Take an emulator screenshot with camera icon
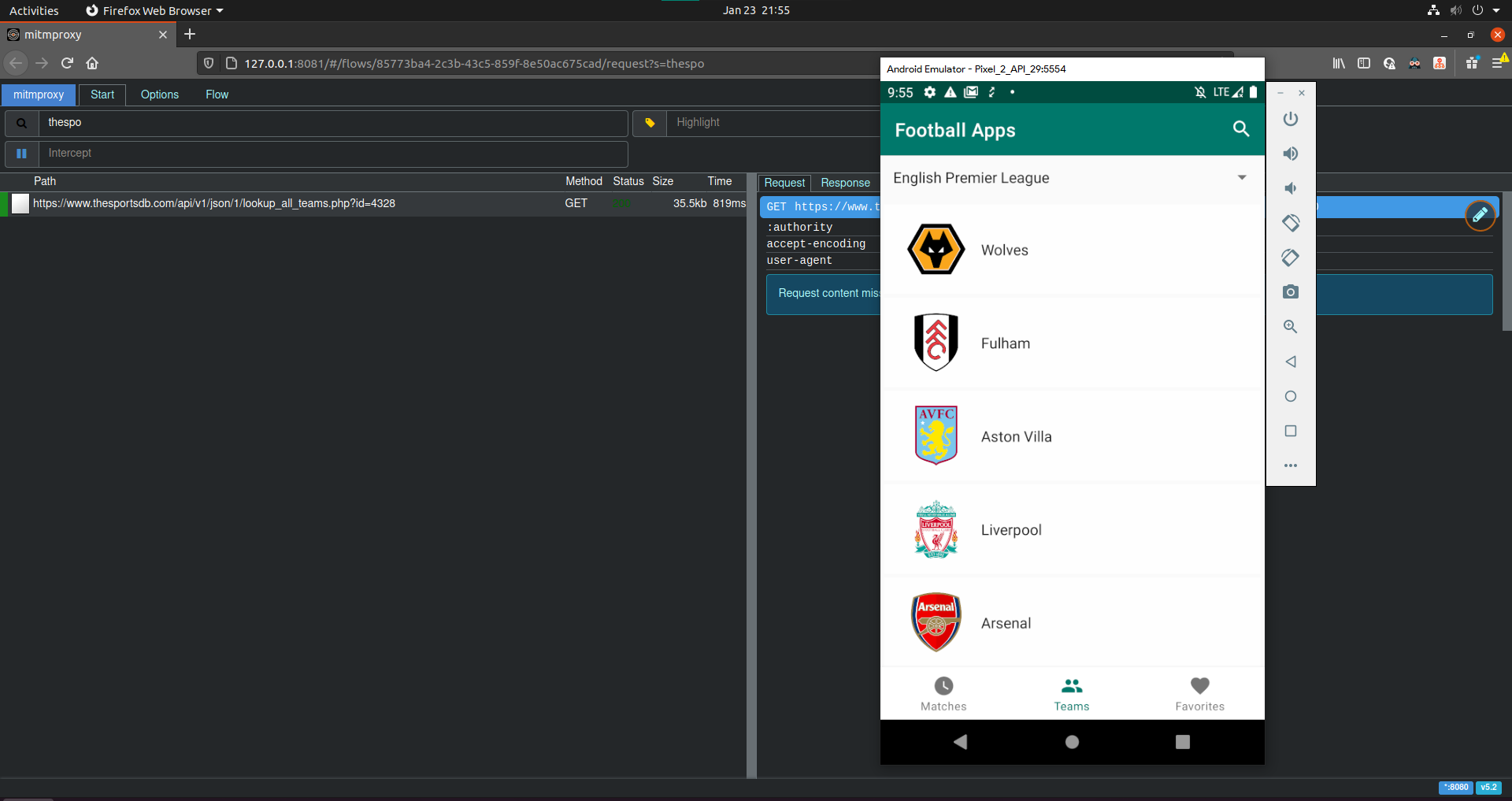The height and width of the screenshot is (801, 1512). click(1290, 292)
